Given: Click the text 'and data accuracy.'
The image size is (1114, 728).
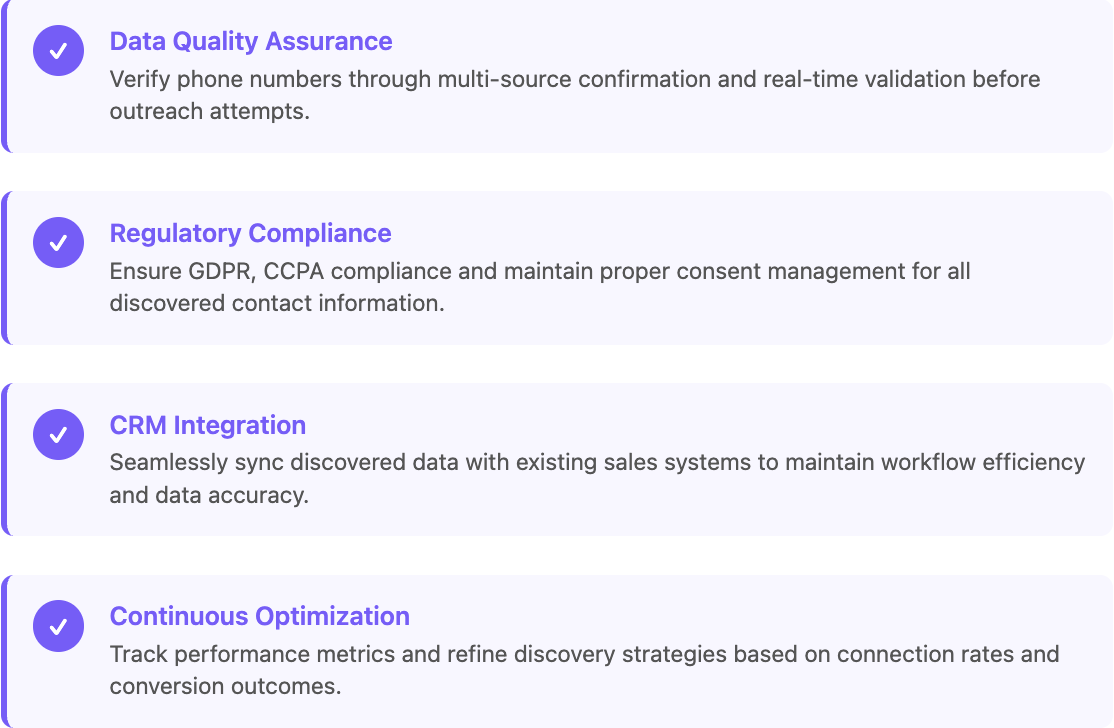Looking at the screenshot, I should click(x=209, y=495).
